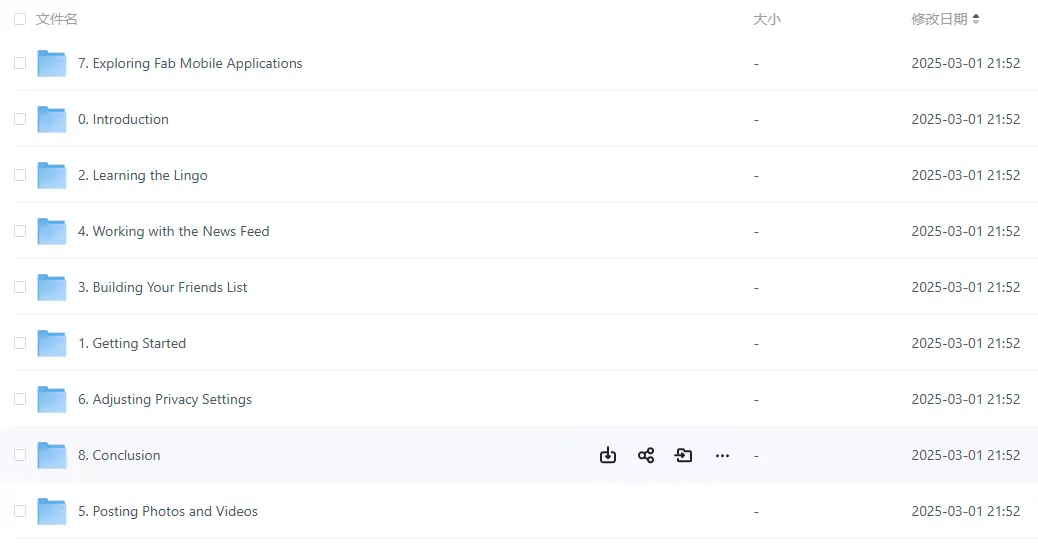This screenshot has height=559, width=1038.
Task: Open 6. Adjusting Privacy Settings folder name
Action: click(x=165, y=399)
